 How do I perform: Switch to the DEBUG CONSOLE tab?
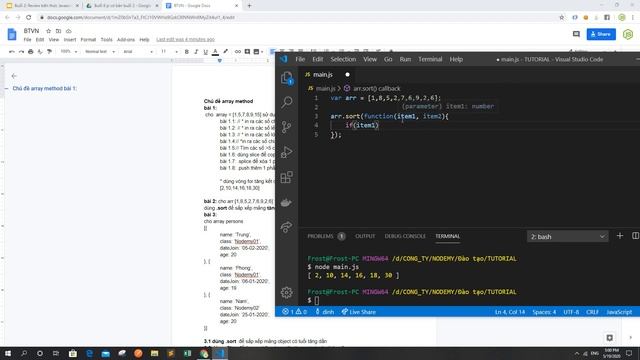405,236
